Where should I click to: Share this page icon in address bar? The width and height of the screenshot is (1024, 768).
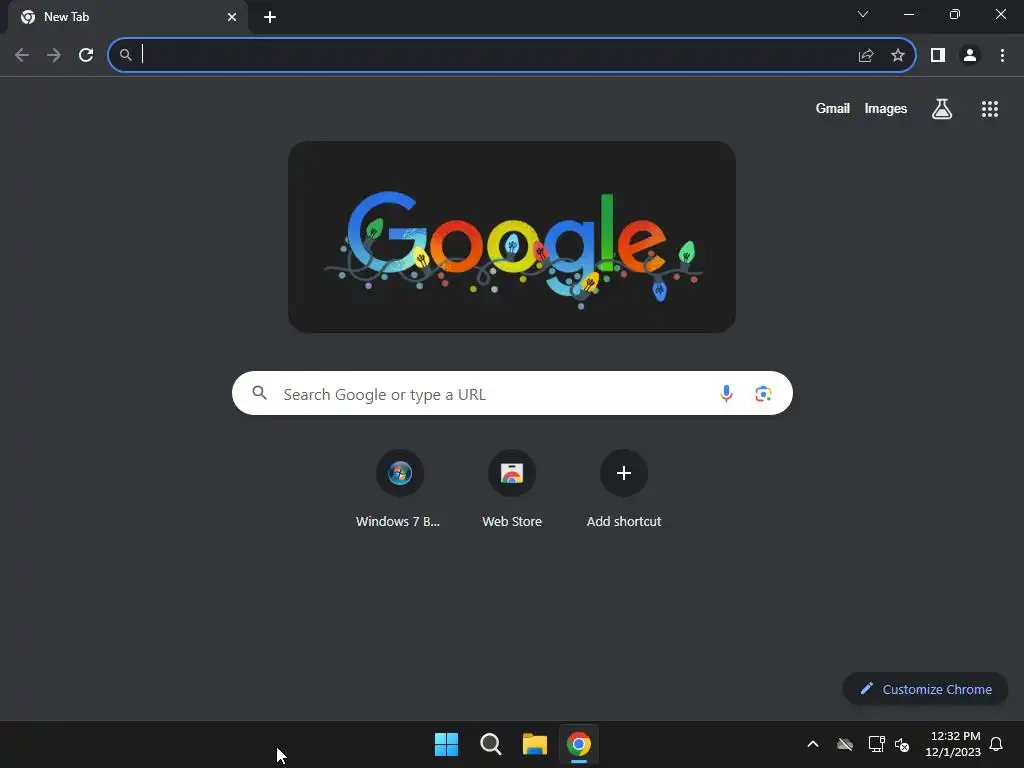coord(866,56)
